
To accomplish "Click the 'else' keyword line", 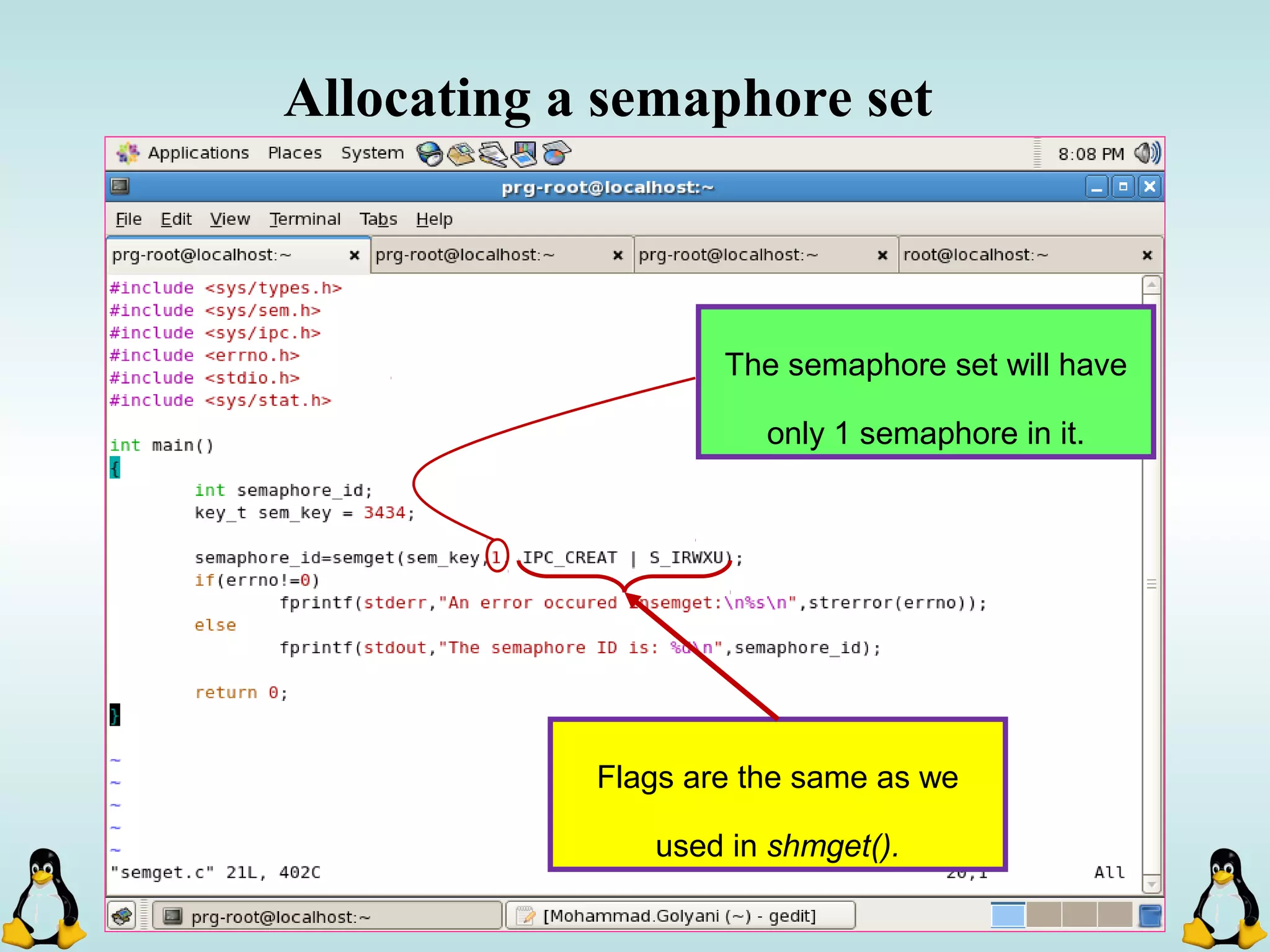I will point(215,625).
